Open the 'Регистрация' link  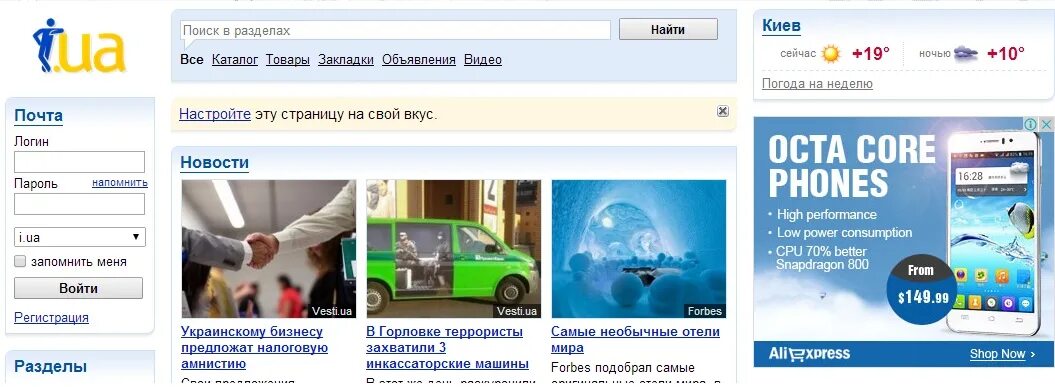tap(51, 318)
